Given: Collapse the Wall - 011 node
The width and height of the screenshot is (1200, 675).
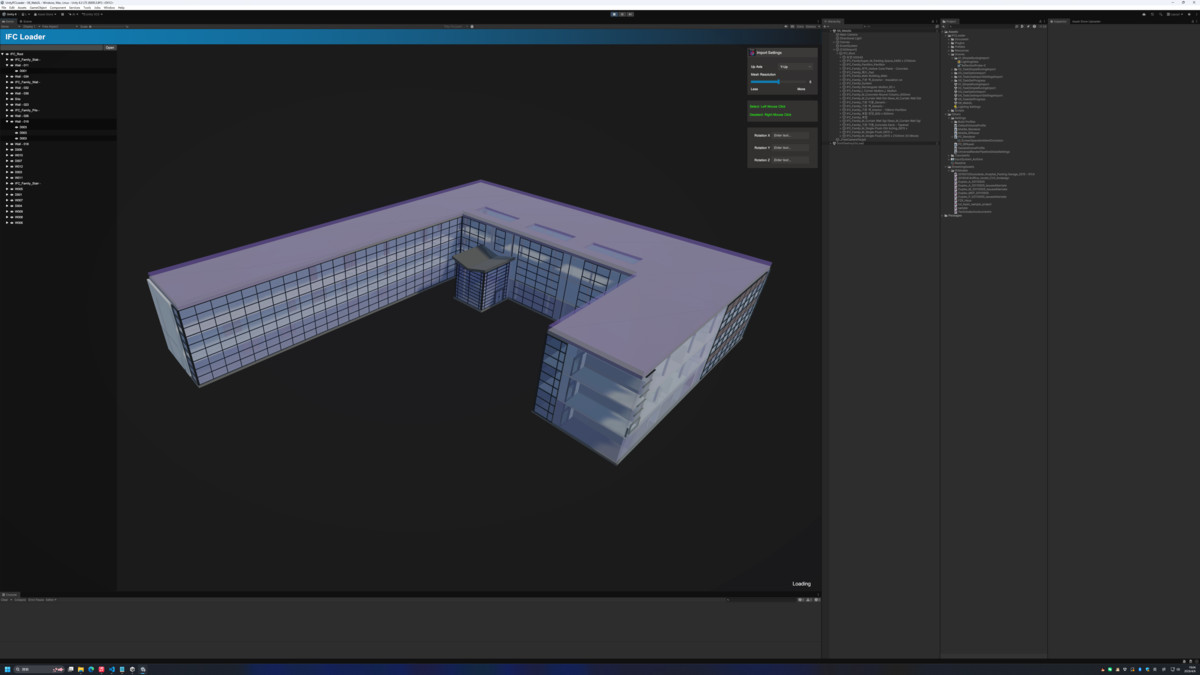Looking at the screenshot, I should [x=9, y=65].
